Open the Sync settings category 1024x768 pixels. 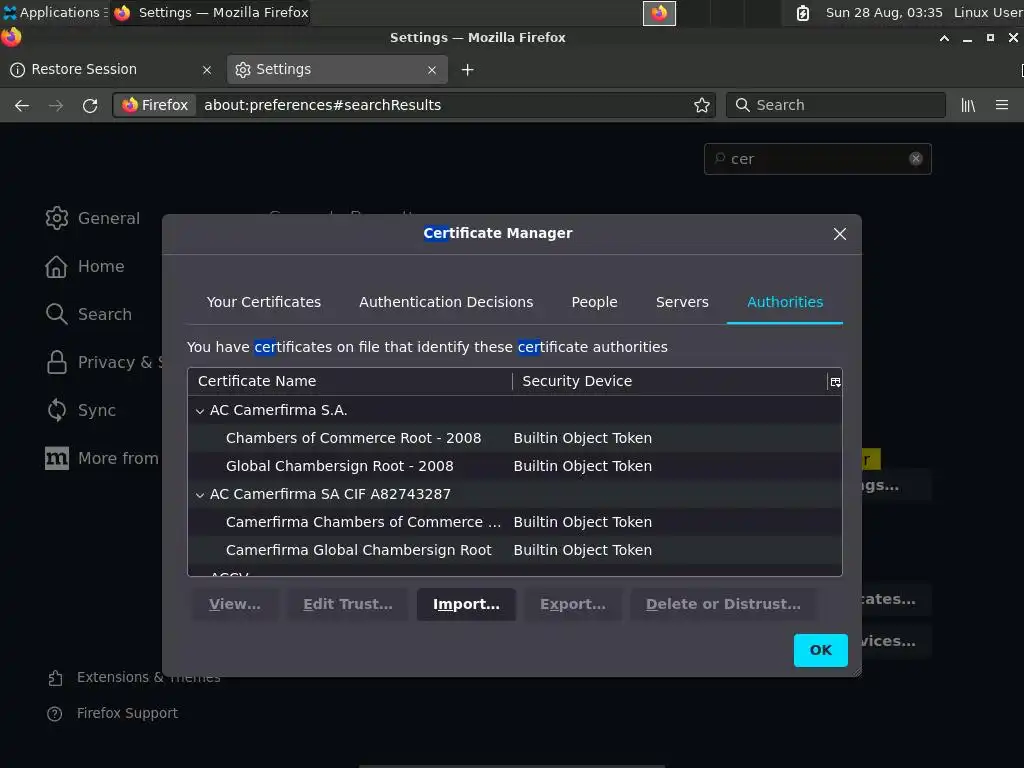[81, 410]
